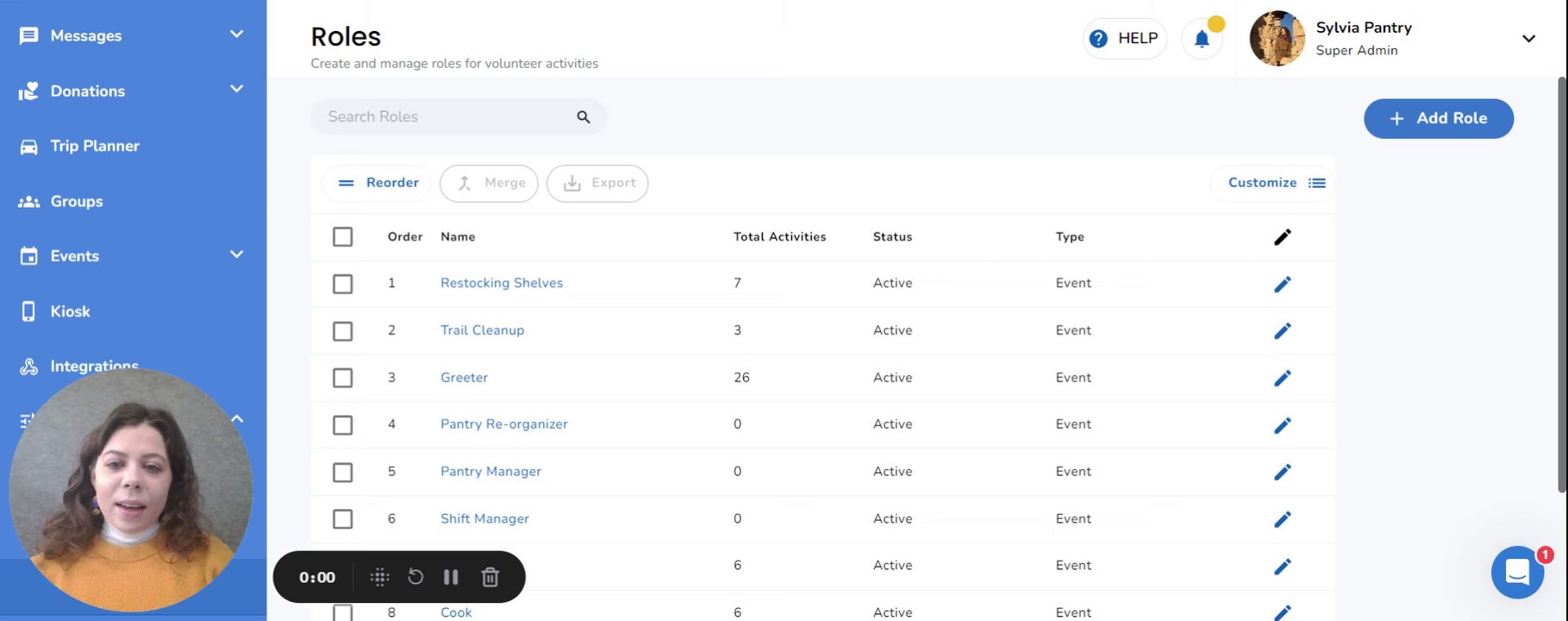1568x621 pixels.
Task: Click pencil edit icon for Greeter role
Action: [x=1282, y=378]
